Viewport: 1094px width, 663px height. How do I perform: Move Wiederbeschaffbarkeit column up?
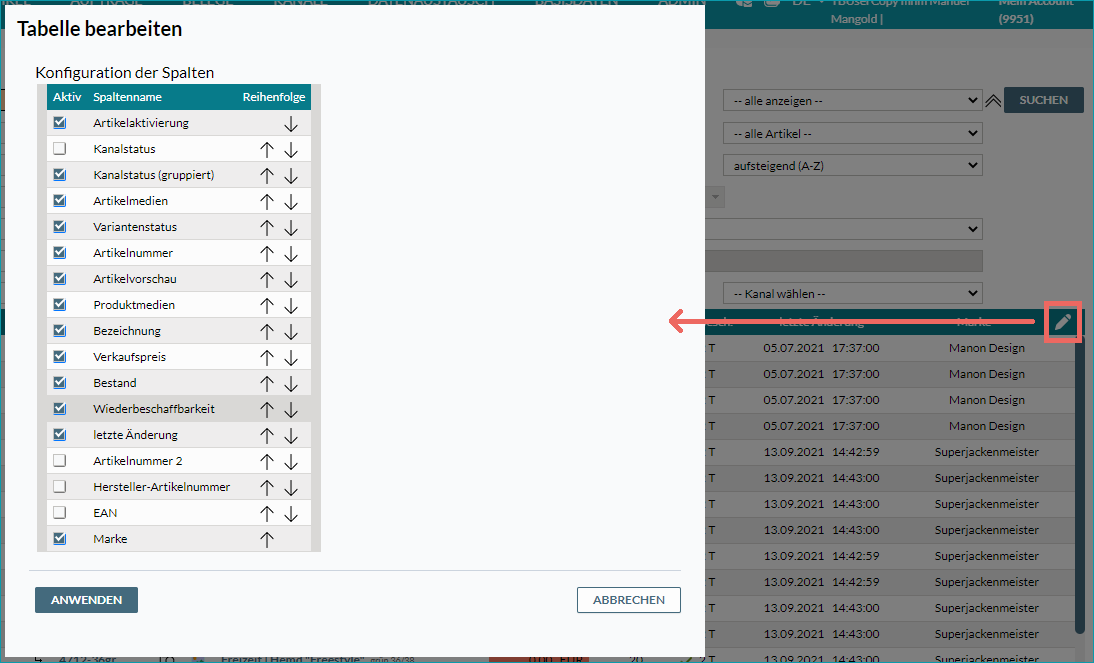(x=267, y=410)
